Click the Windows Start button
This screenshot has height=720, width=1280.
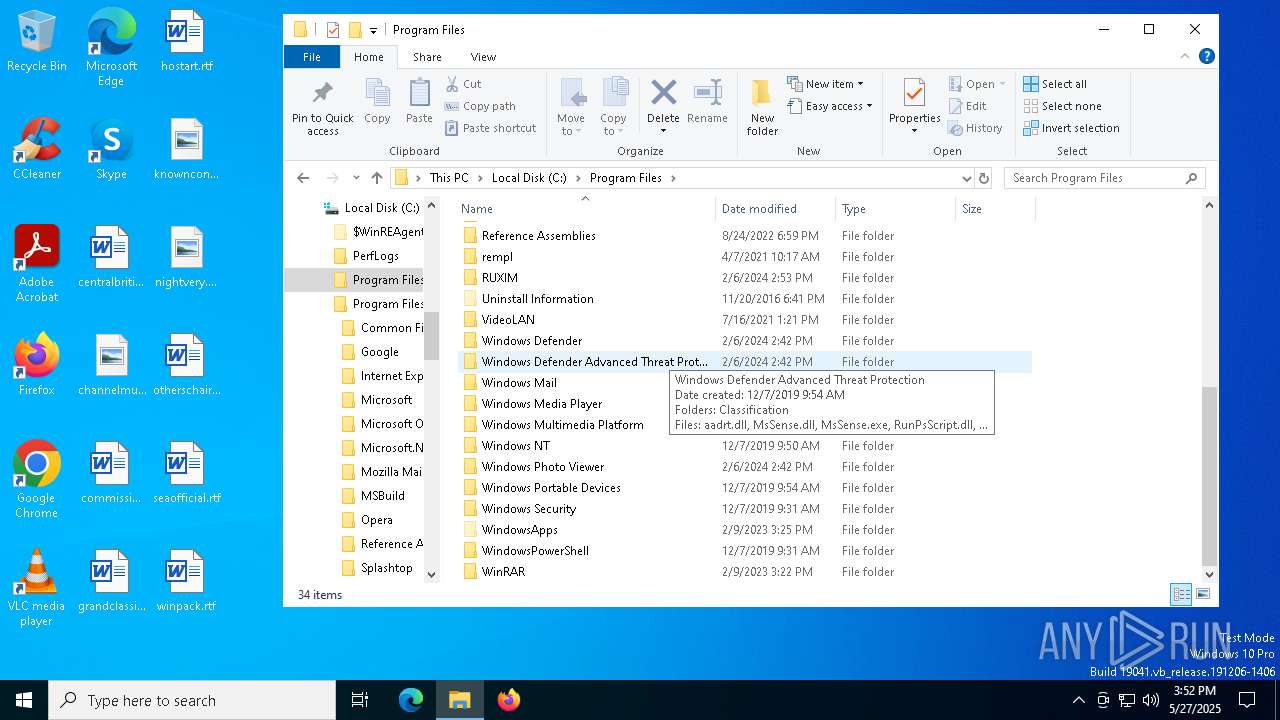(x=24, y=700)
